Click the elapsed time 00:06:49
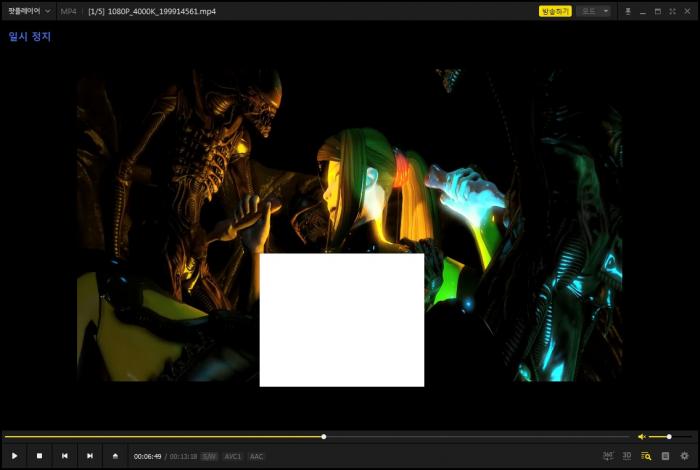 (147, 456)
